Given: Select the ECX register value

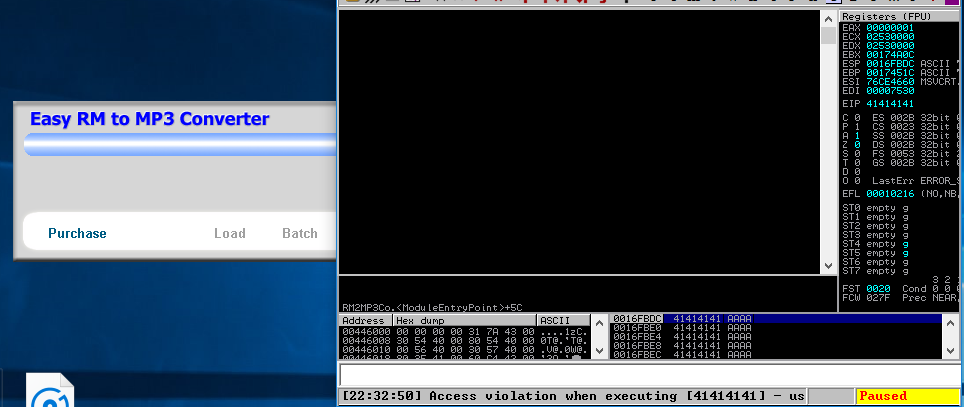Looking at the screenshot, I should pyautogui.click(x=890, y=37).
